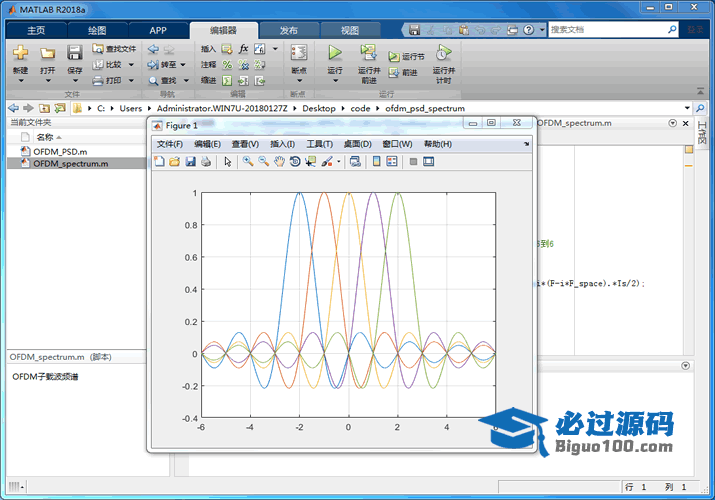This screenshot has width=715, height=500.
Task: Open the 工具(T) menu in Figure 1
Action: click(319, 144)
